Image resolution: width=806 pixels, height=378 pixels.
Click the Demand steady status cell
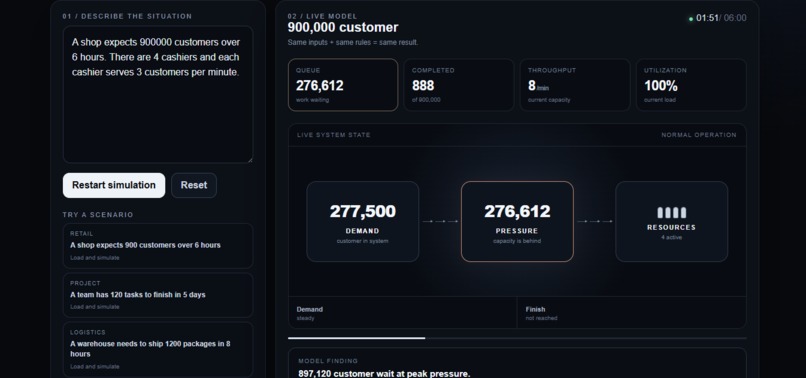click(402, 313)
